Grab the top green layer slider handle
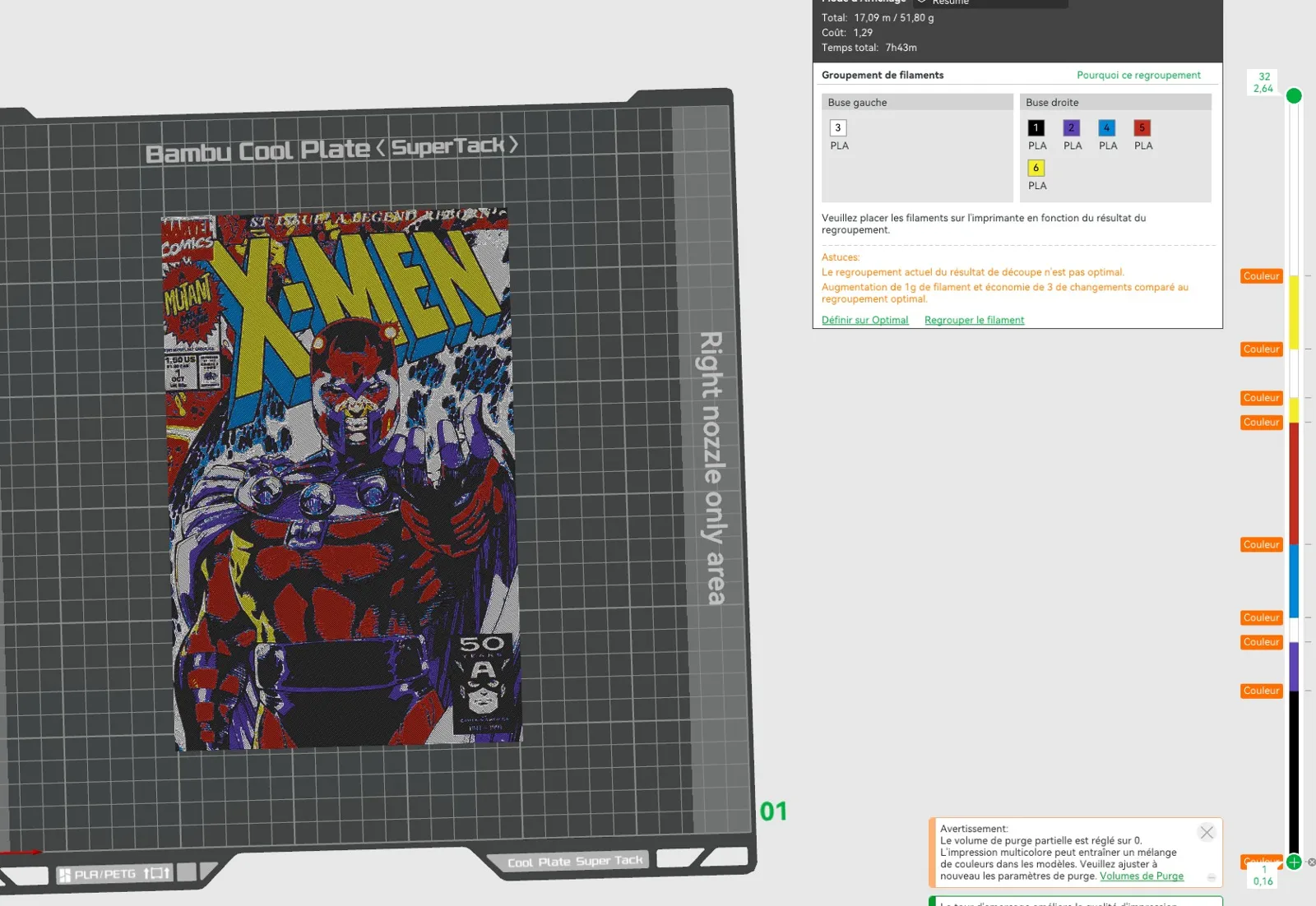Image resolution: width=1316 pixels, height=906 pixels. point(1294,95)
